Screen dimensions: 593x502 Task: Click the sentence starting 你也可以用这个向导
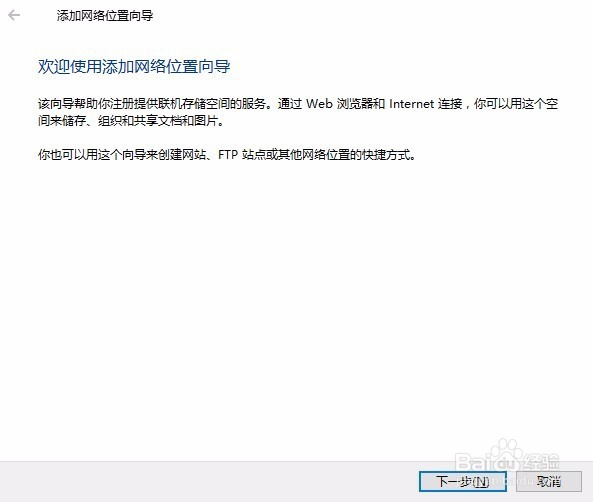point(227,155)
